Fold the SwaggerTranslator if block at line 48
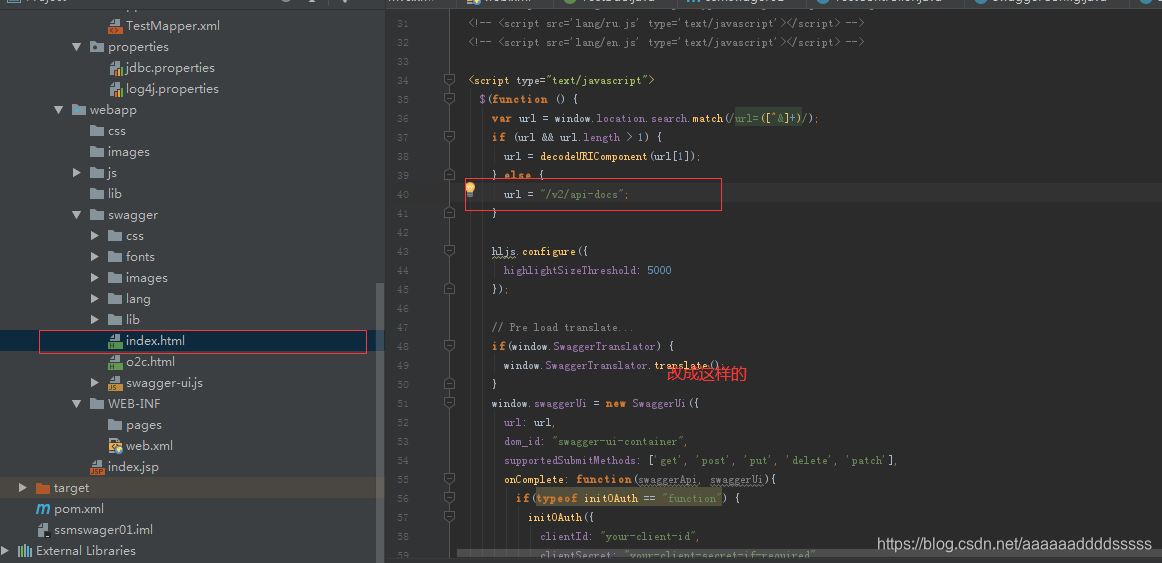The width and height of the screenshot is (1162, 563). pyautogui.click(x=448, y=346)
